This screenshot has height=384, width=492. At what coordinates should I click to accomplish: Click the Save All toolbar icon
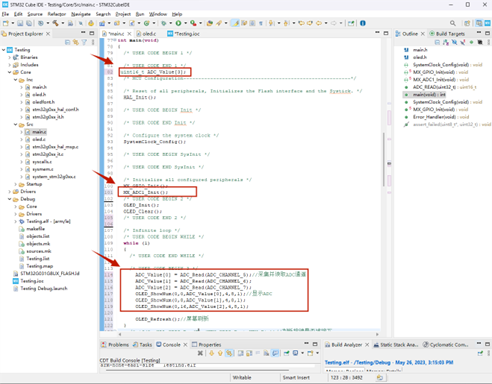point(29,23)
